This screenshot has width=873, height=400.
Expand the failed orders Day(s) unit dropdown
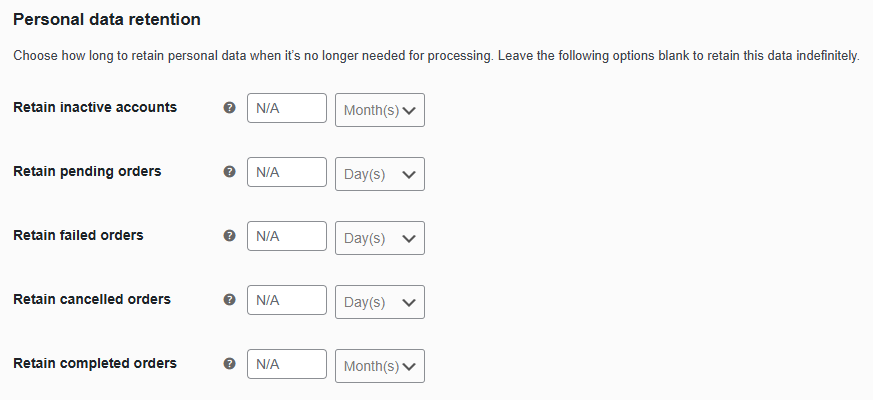click(x=381, y=238)
